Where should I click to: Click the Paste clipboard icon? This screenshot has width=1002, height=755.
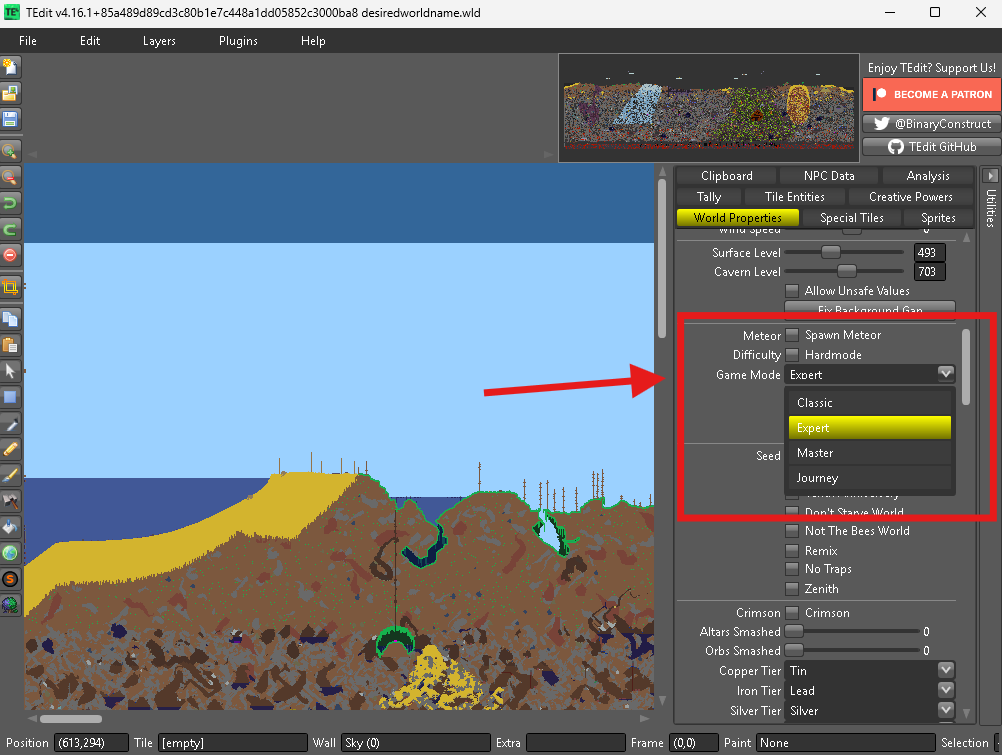(x=10, y=345)
